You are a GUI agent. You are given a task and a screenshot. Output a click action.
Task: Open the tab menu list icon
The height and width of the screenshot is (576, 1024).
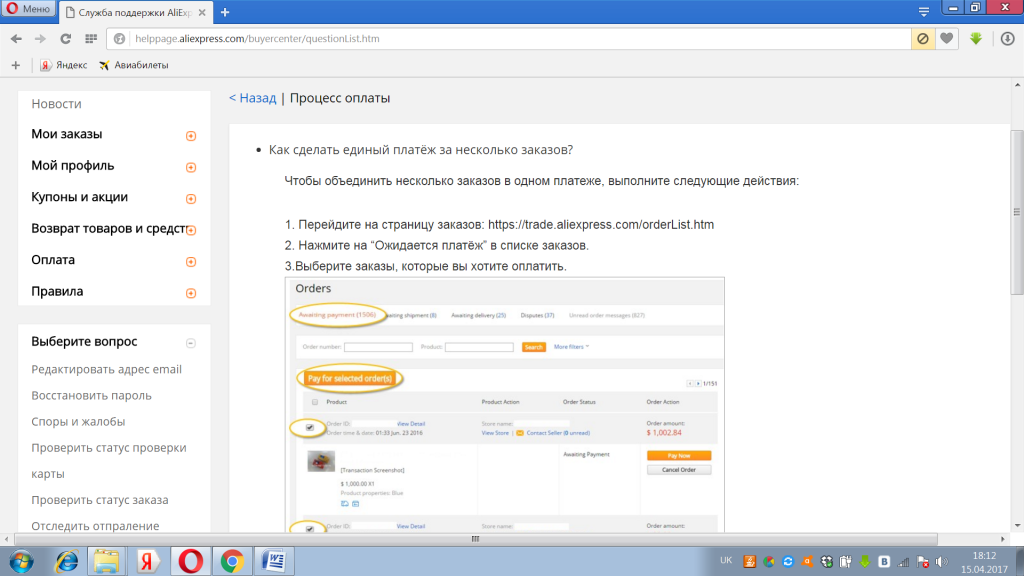[x=923, y=12]
